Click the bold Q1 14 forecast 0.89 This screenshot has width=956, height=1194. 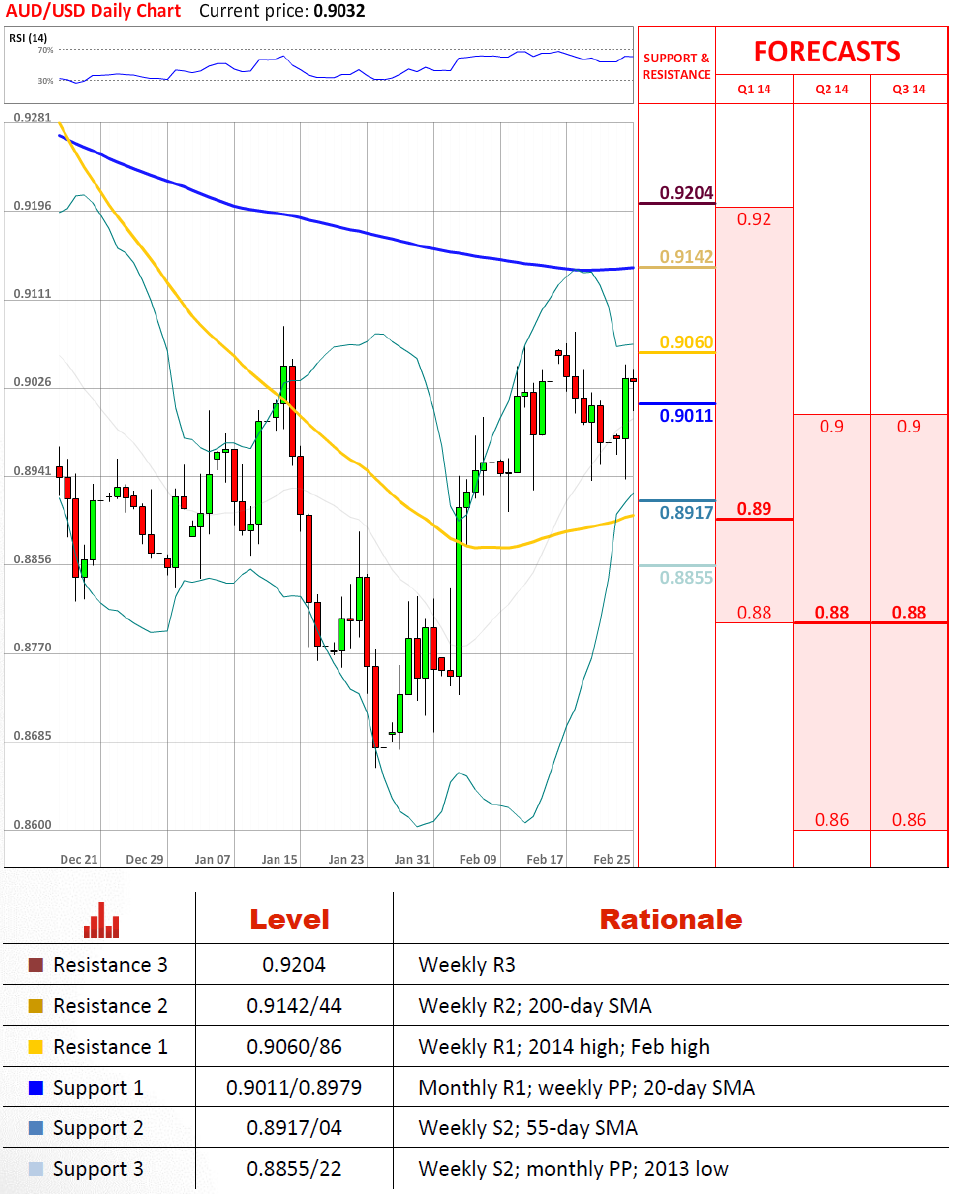(754, 509)
